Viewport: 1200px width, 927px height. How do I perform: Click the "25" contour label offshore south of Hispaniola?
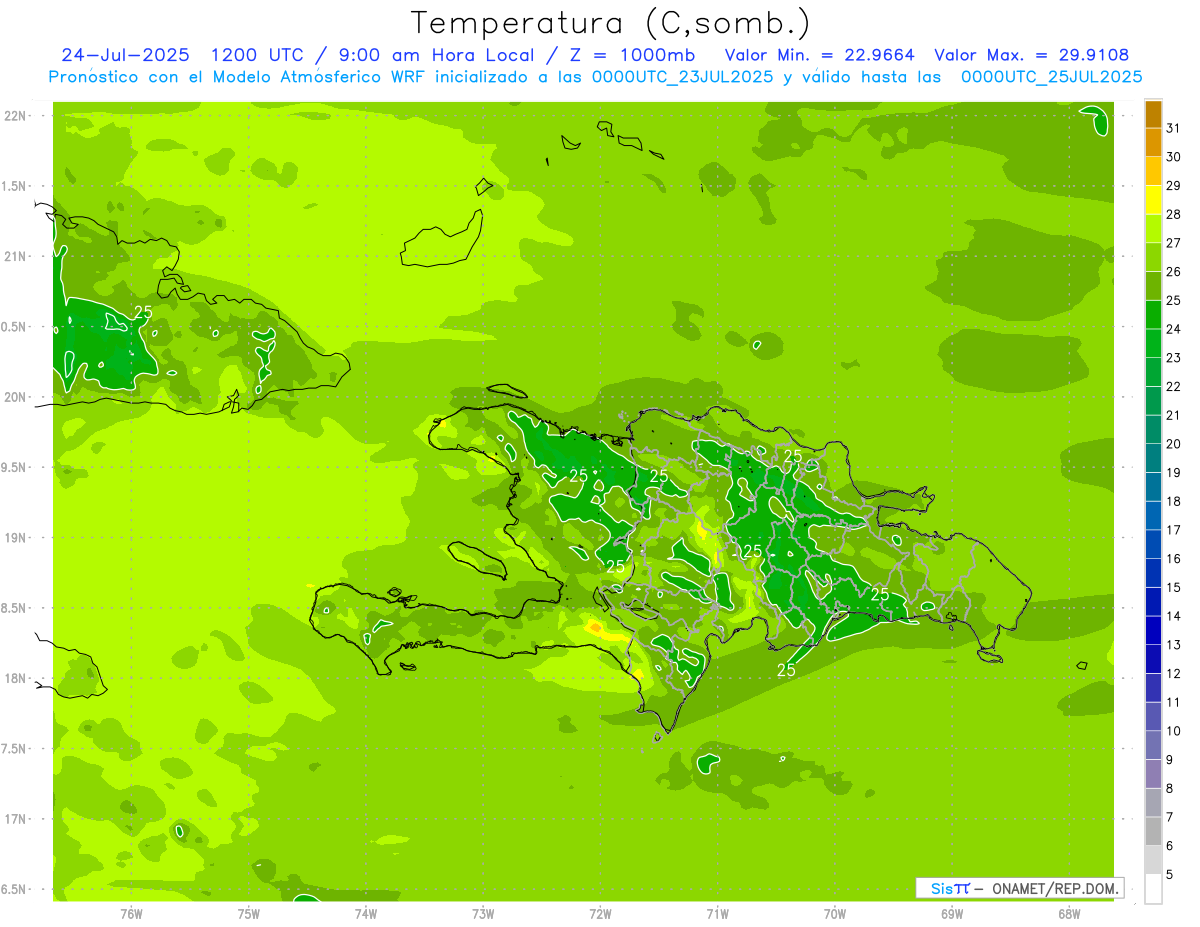click(786, 670)
